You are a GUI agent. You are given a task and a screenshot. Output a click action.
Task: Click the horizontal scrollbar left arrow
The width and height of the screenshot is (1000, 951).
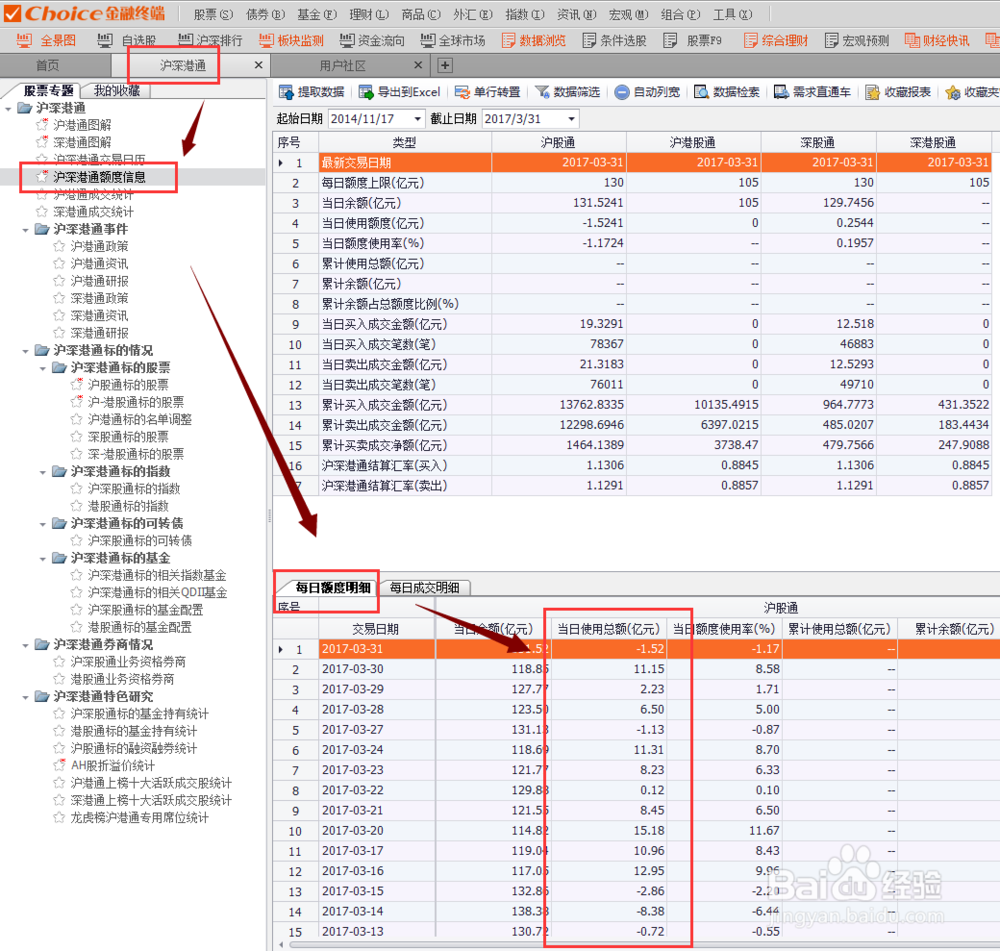(x=281, y=945)
